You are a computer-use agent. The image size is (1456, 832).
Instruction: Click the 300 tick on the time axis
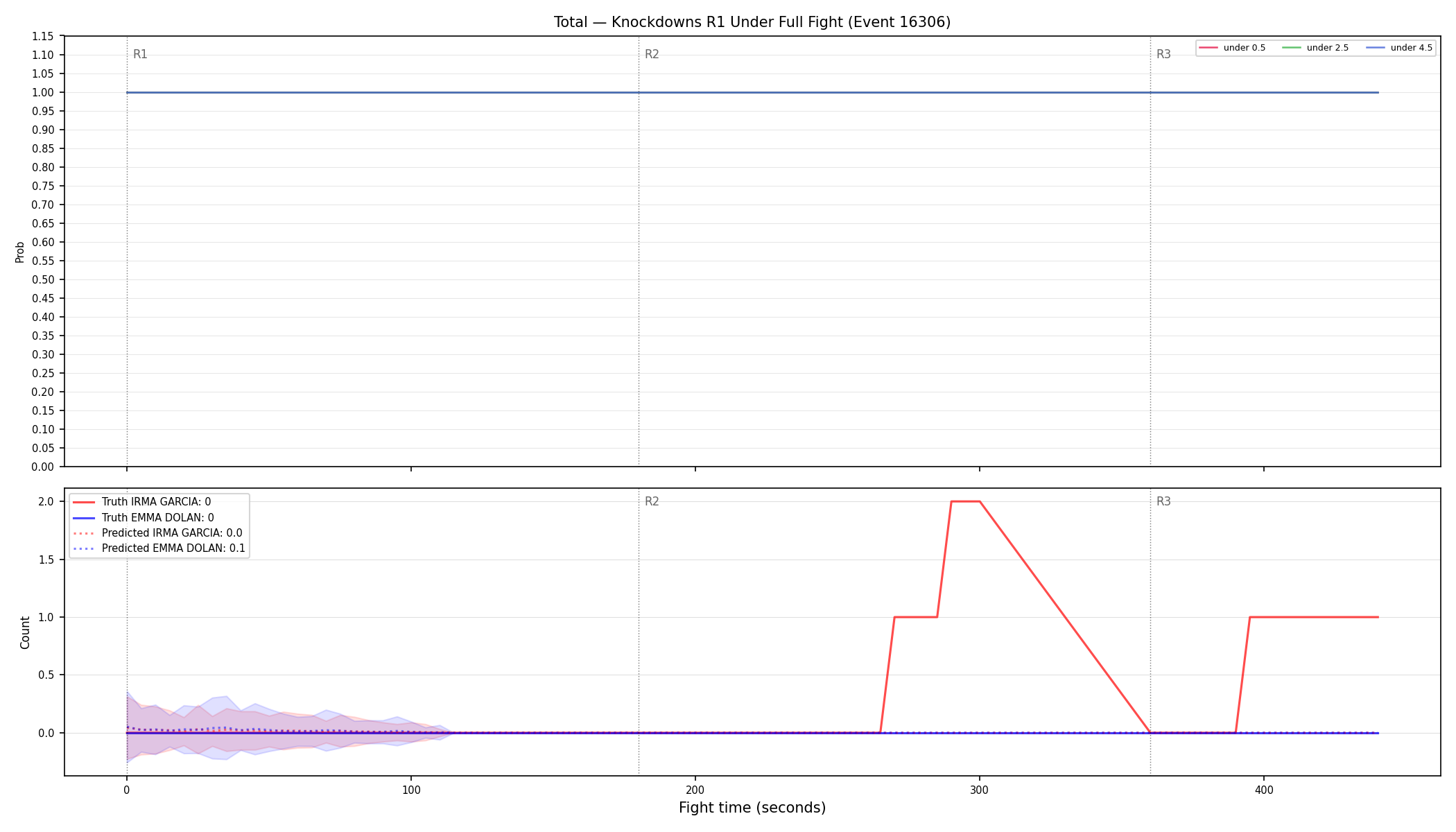coord(980,790)
